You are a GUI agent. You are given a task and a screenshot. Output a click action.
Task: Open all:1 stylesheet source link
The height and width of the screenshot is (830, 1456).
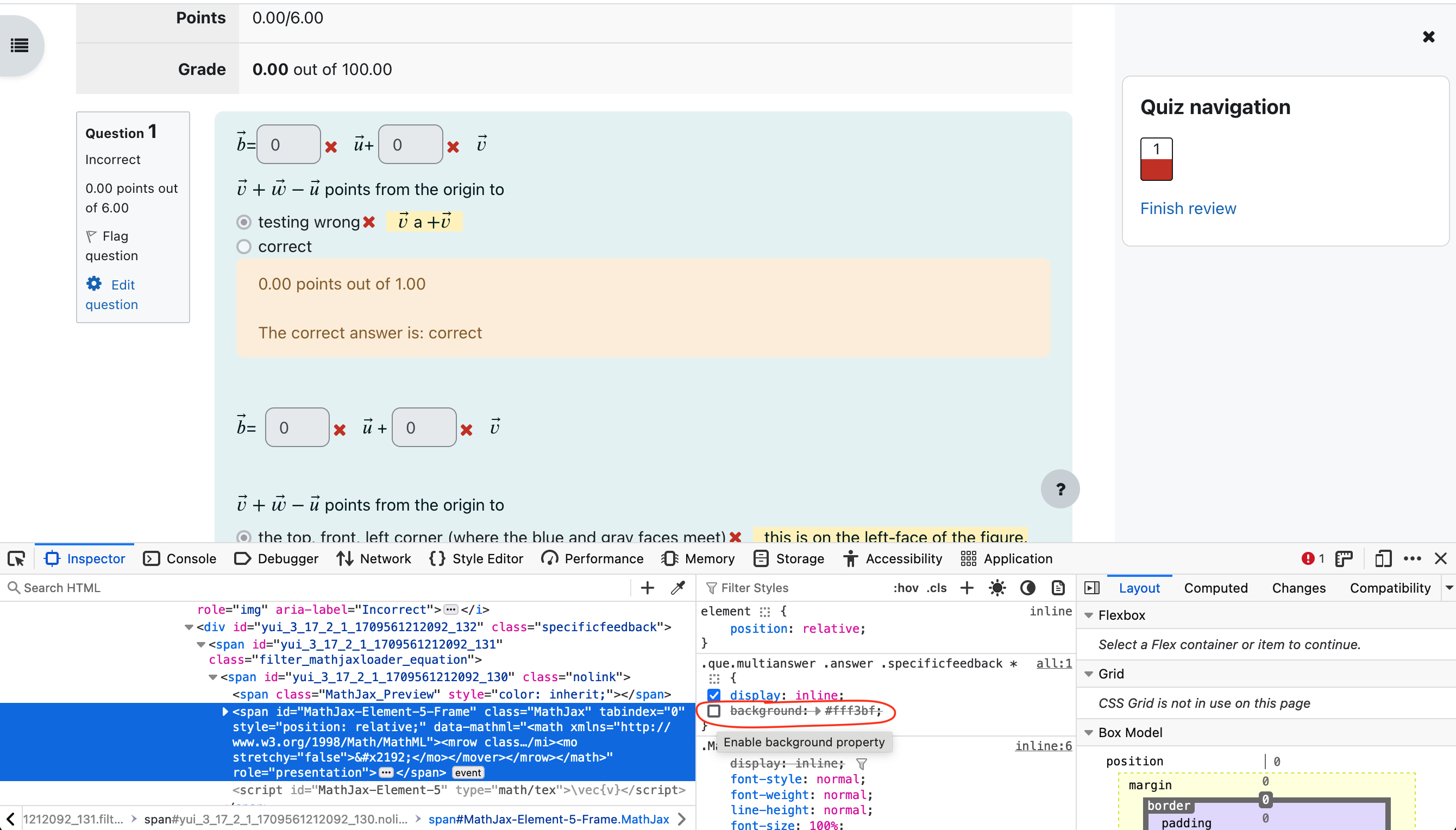tap(1053, 664)
